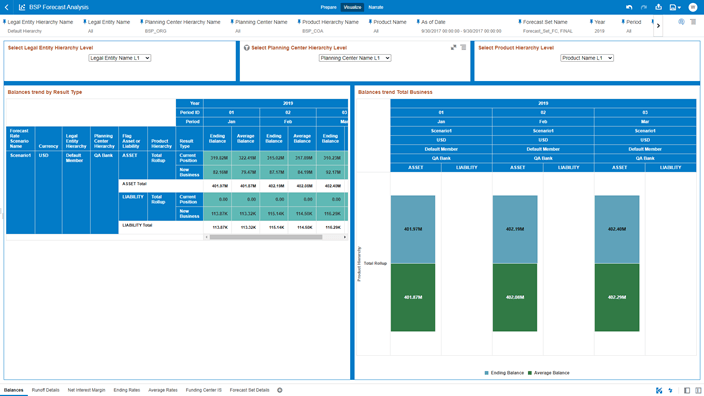Open the user avatar menu
Viewport: 704px width, 396px height.
tap(693, 7)
